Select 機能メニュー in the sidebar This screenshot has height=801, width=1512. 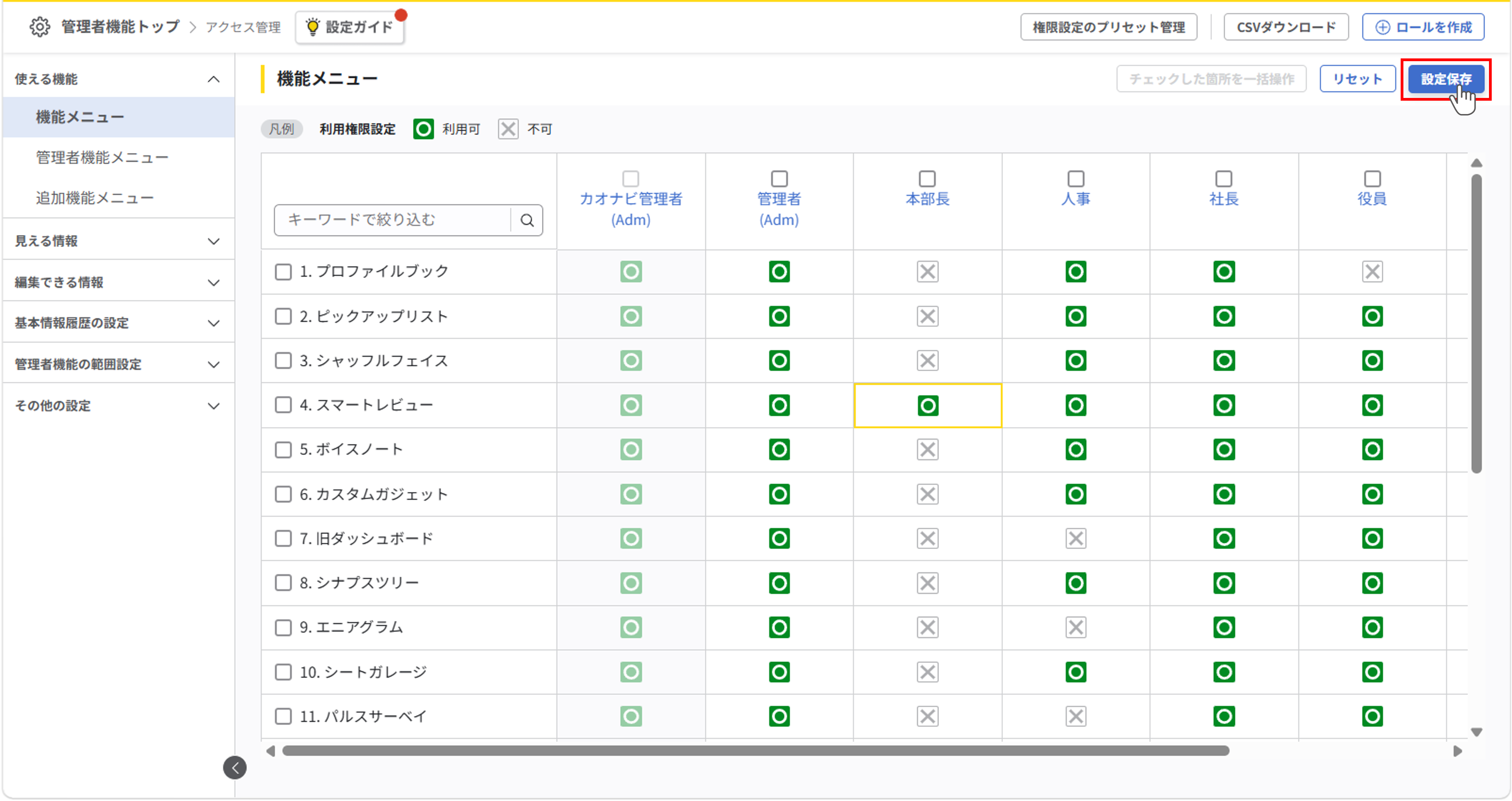pos(119,118)
